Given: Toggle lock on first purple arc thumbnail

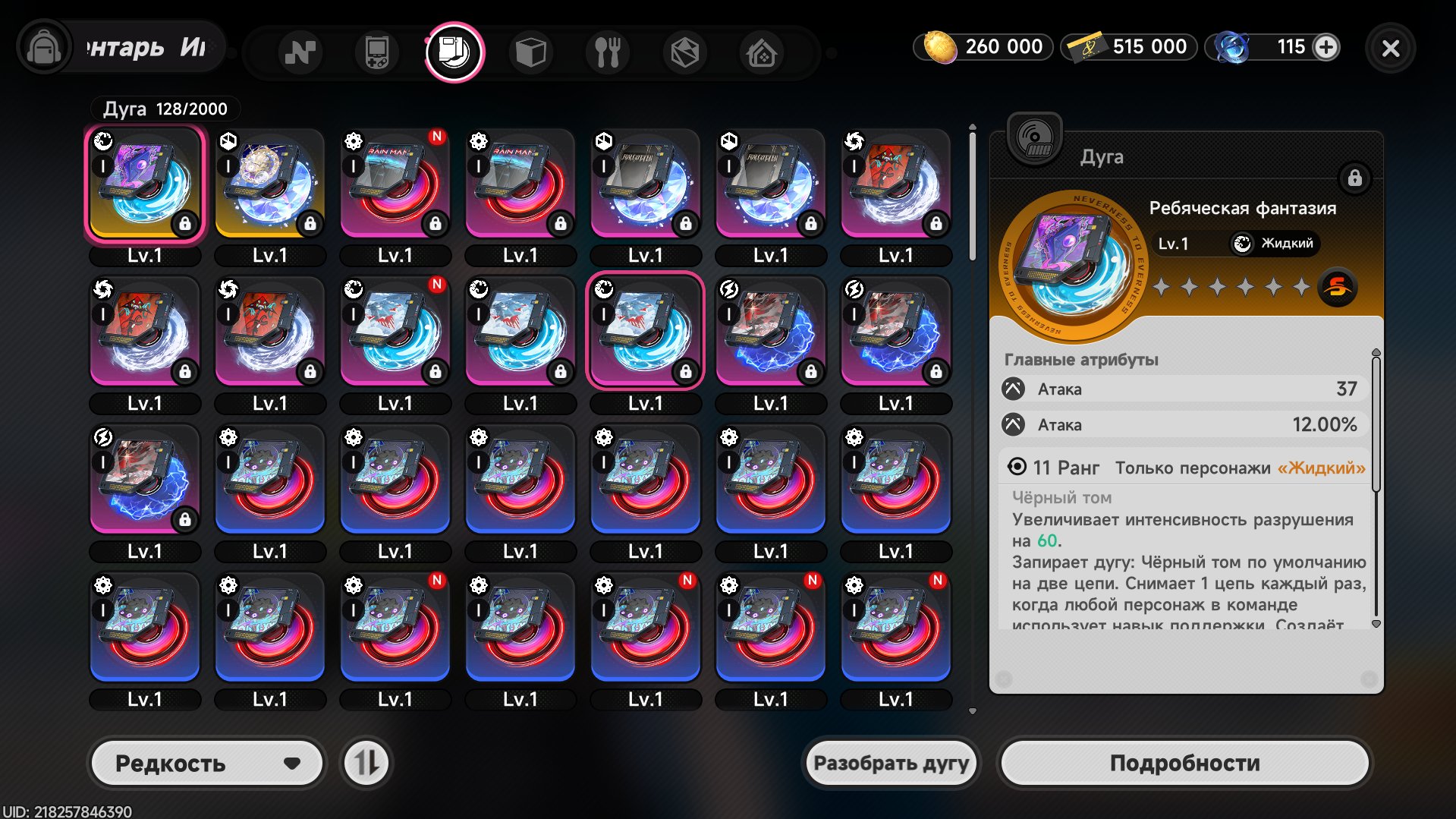Looking at the screenshot, I should click(184, 223).
